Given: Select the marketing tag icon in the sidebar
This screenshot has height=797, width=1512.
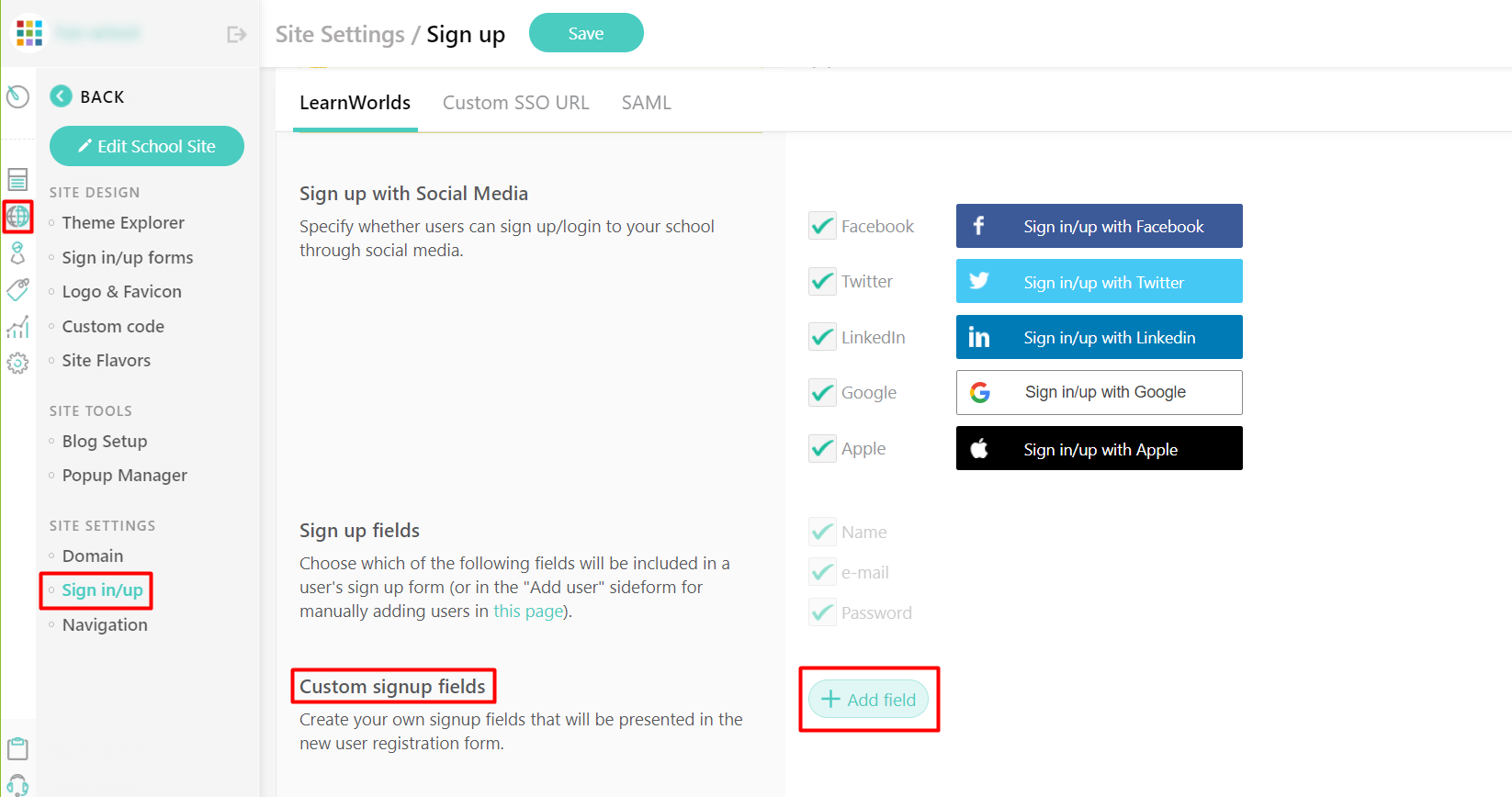Looking at the screenshot, I should 17,290.
